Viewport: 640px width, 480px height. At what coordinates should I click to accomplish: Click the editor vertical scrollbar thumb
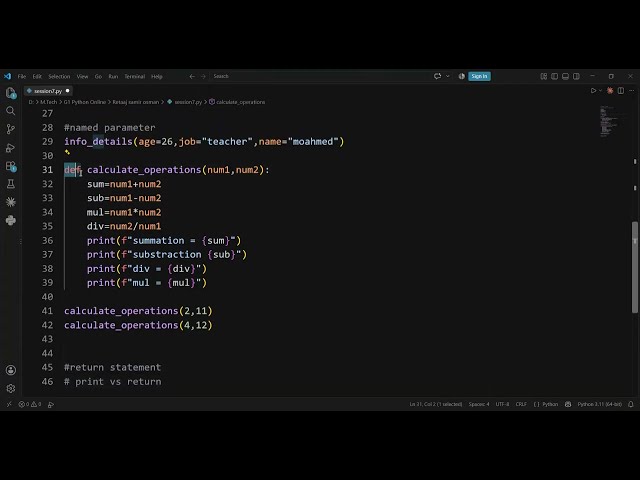[635, 267]
